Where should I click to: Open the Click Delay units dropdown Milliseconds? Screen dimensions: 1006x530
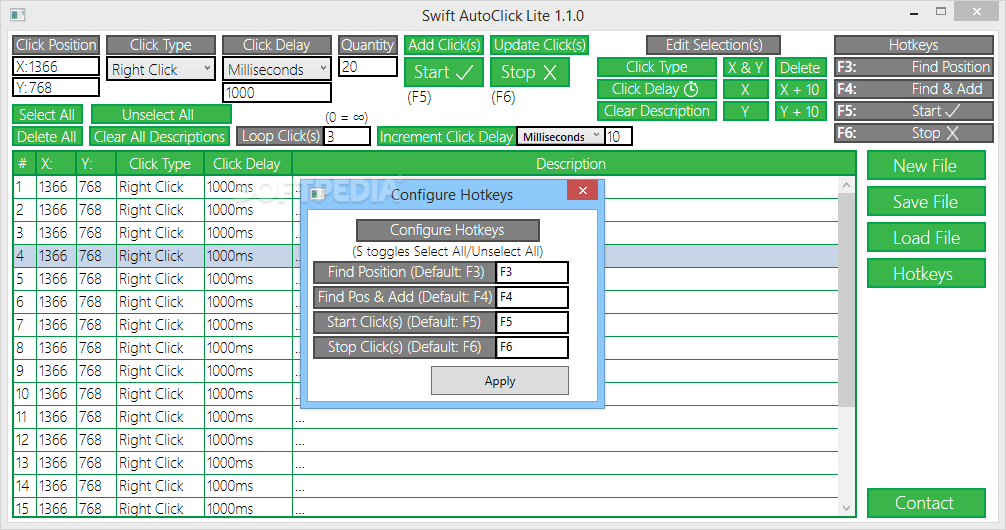pyautogui.click(x=277, y=69)
